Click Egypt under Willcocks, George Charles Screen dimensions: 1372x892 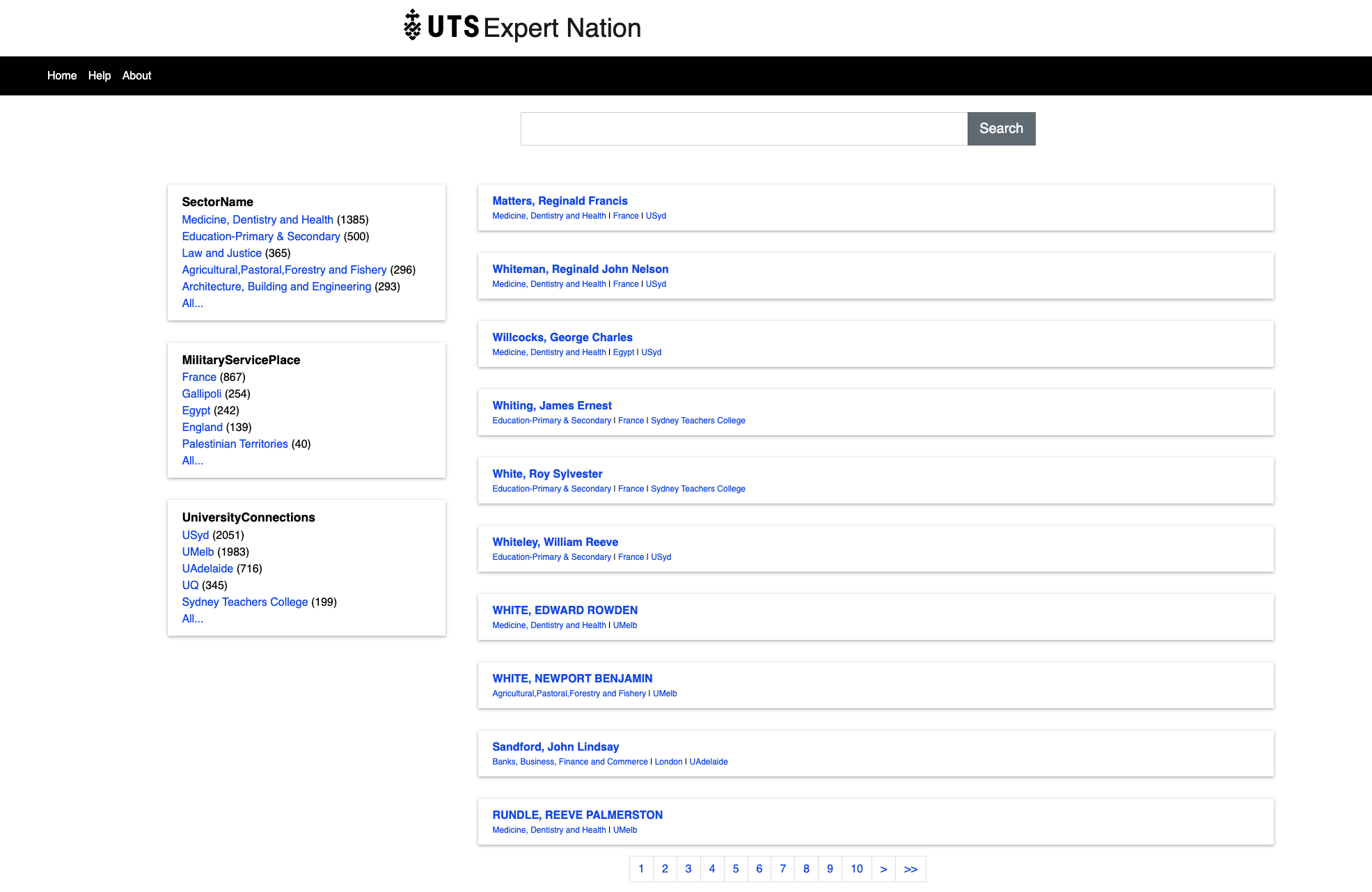tap(623, 352)
